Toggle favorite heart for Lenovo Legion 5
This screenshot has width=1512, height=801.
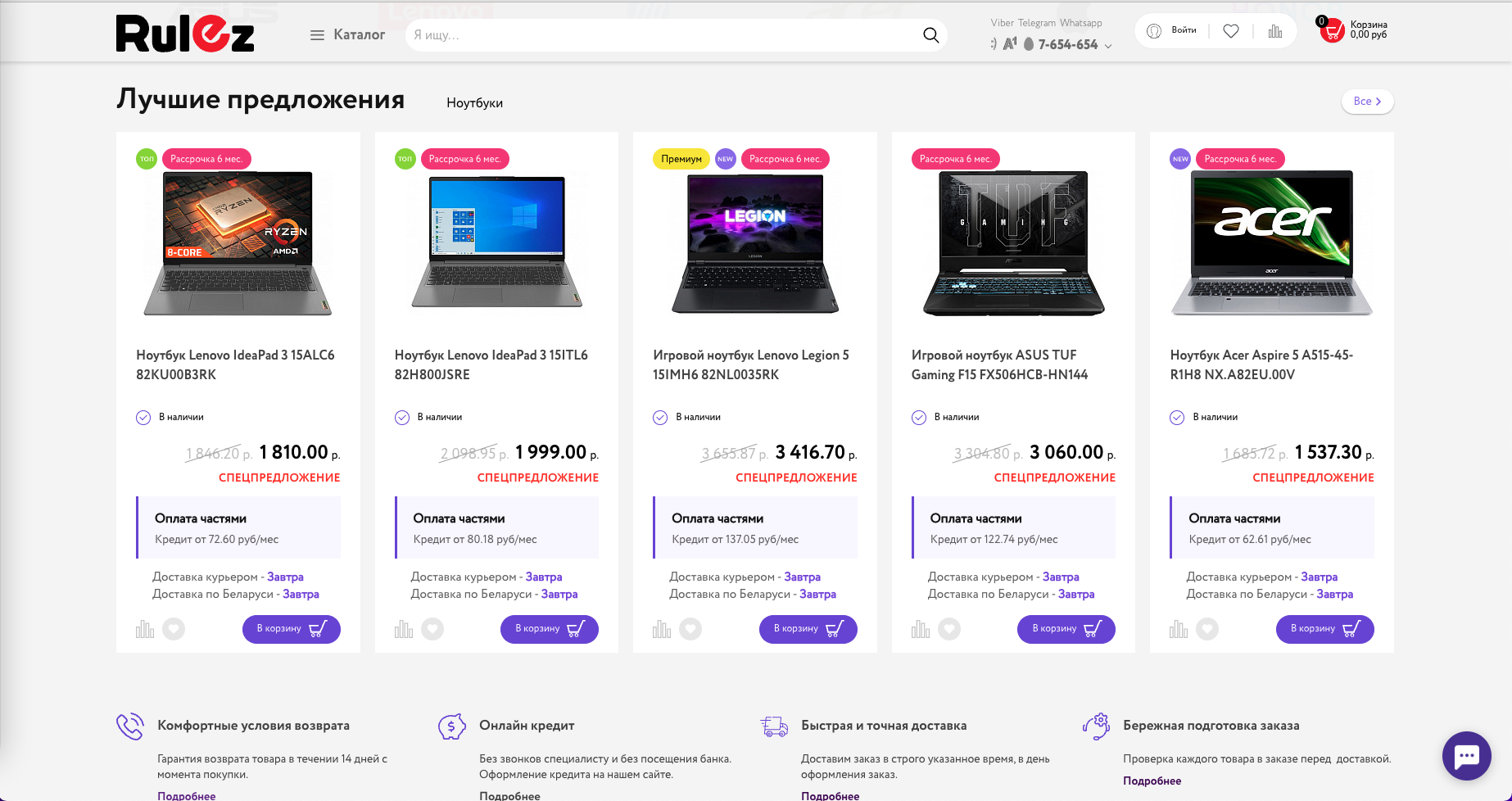pos(690,629)
